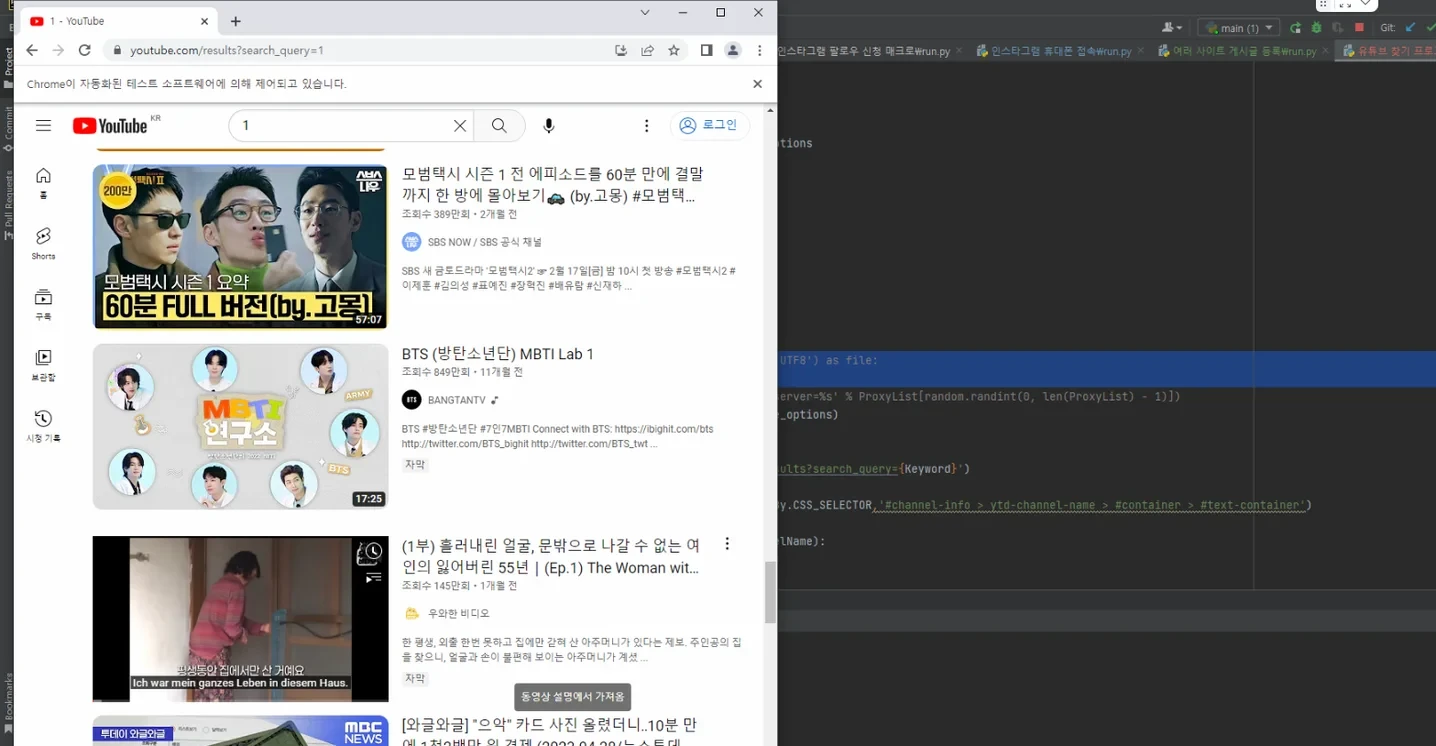Open a new Chrome tab
The width and height of the screenshot is (1436, 746).
tap(236, 21)
